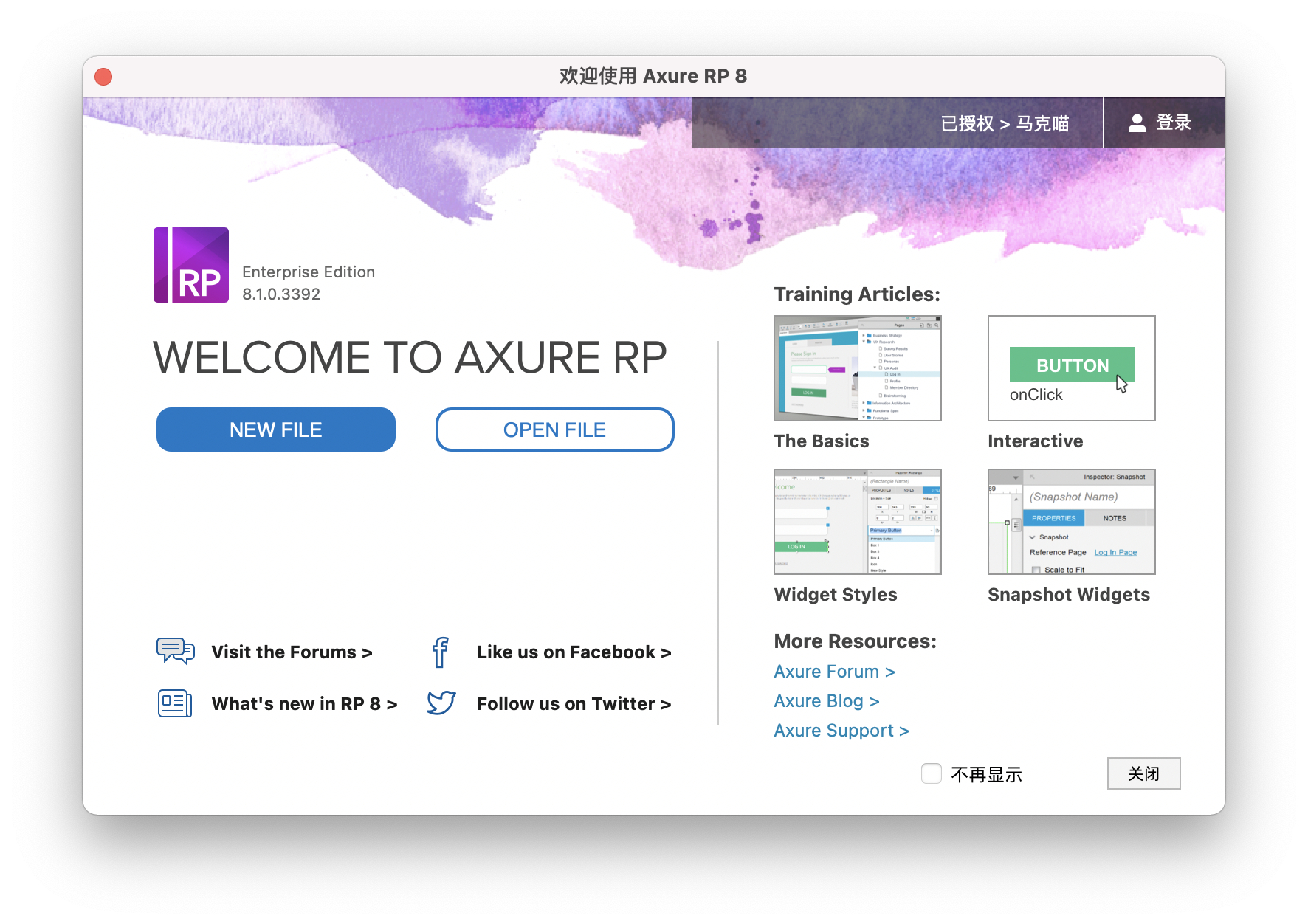
Task: Click the 关闭 button
Action: pos(1143,773)
